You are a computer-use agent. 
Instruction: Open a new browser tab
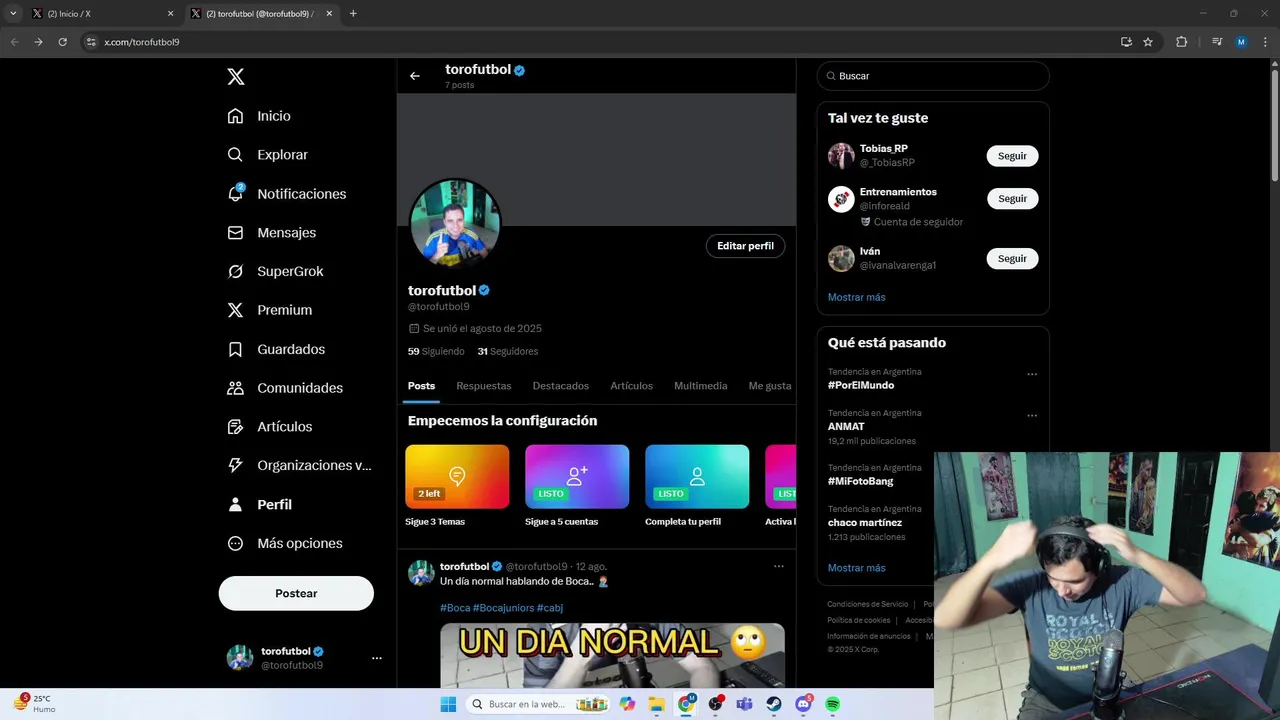(353, 14)
